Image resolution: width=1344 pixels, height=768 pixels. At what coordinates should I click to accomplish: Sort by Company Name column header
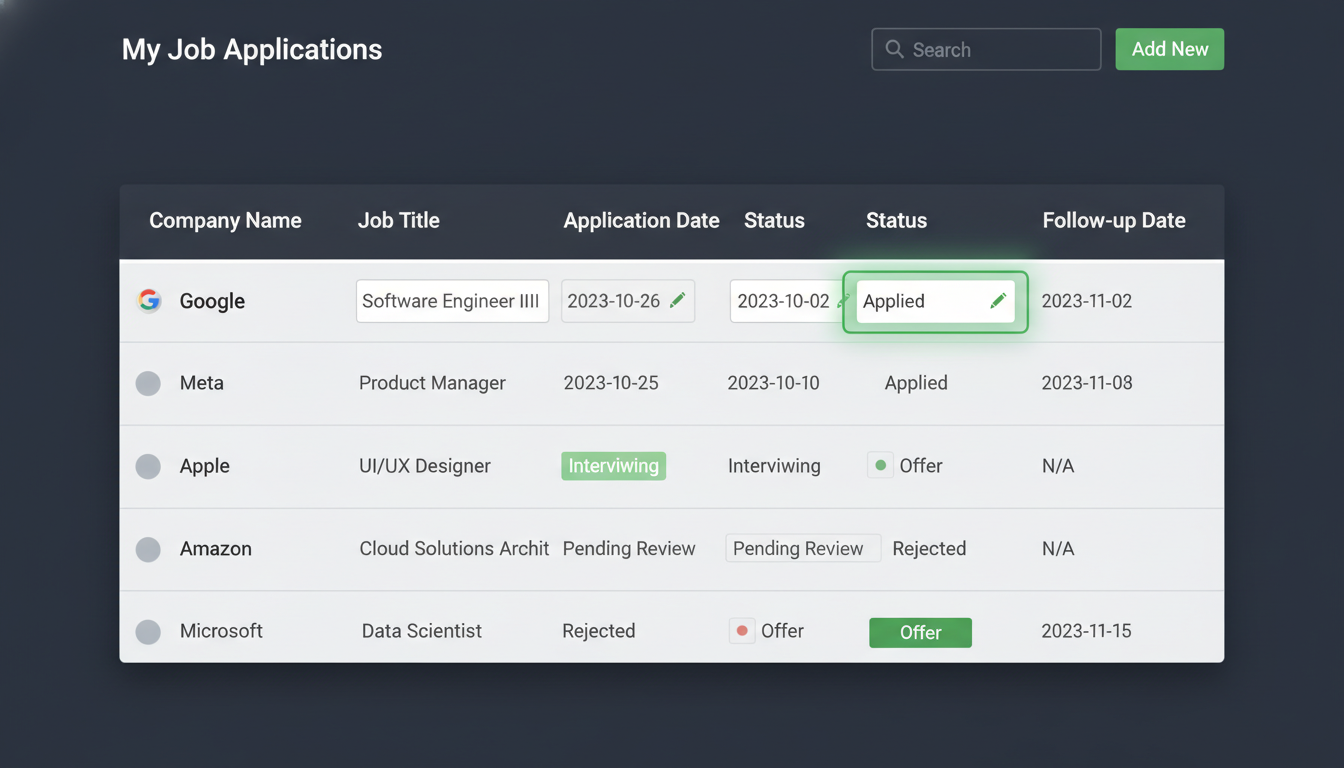tap(225, 220)
